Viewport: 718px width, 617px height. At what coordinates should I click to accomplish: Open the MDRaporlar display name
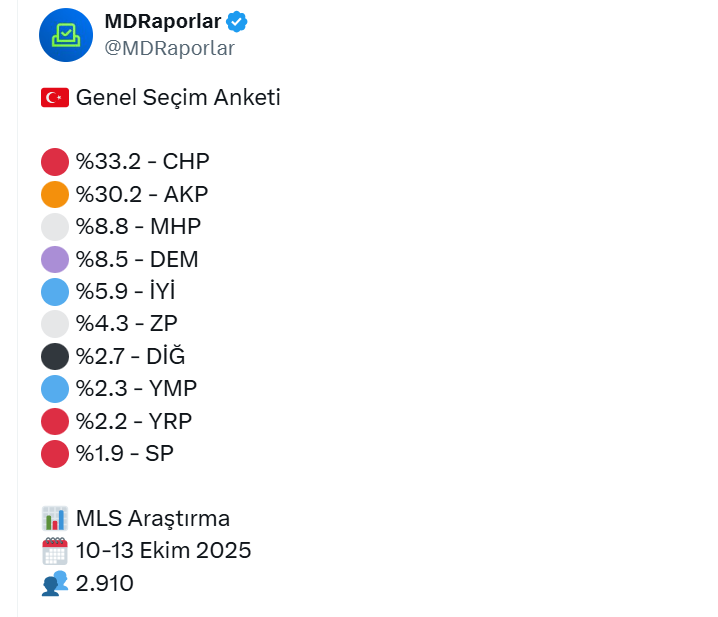point(163,21)
